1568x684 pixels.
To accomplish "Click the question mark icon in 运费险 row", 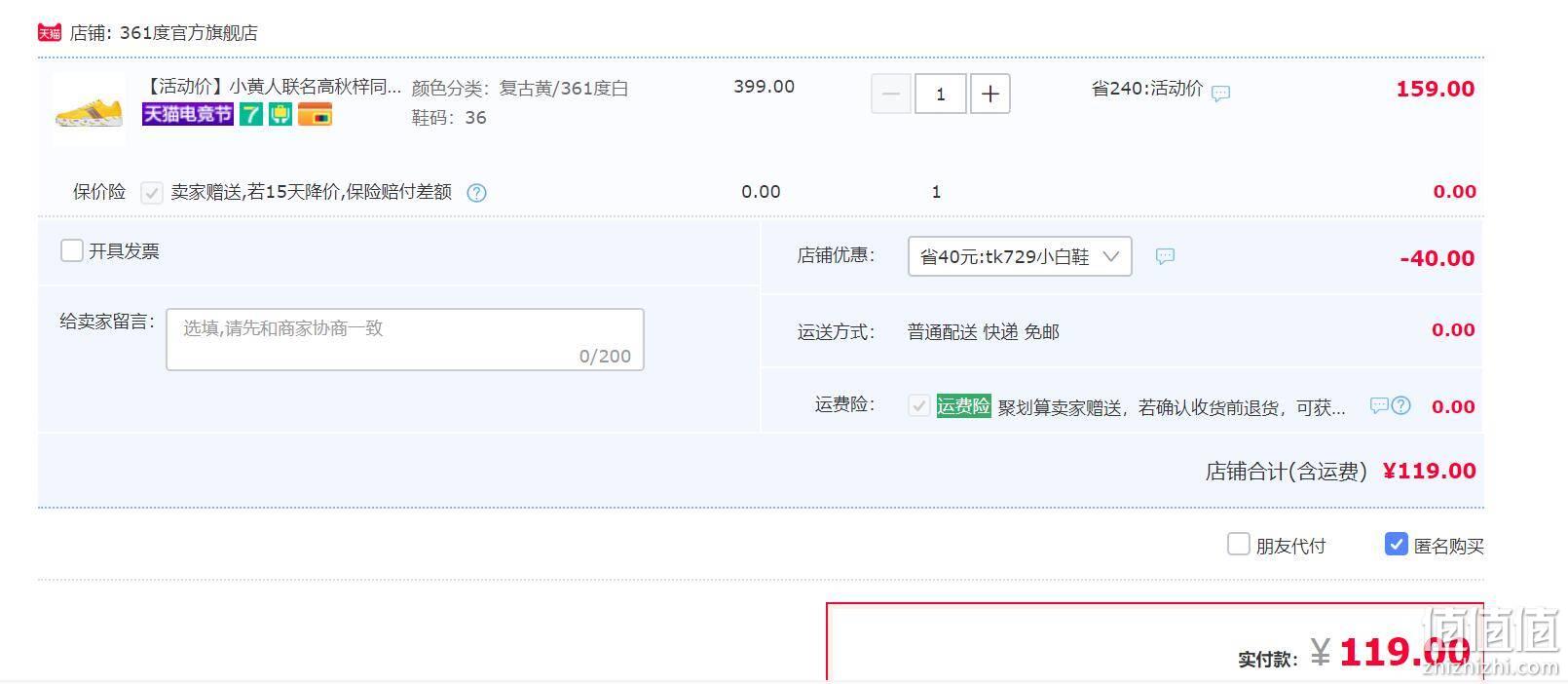I will point(1400,405).
